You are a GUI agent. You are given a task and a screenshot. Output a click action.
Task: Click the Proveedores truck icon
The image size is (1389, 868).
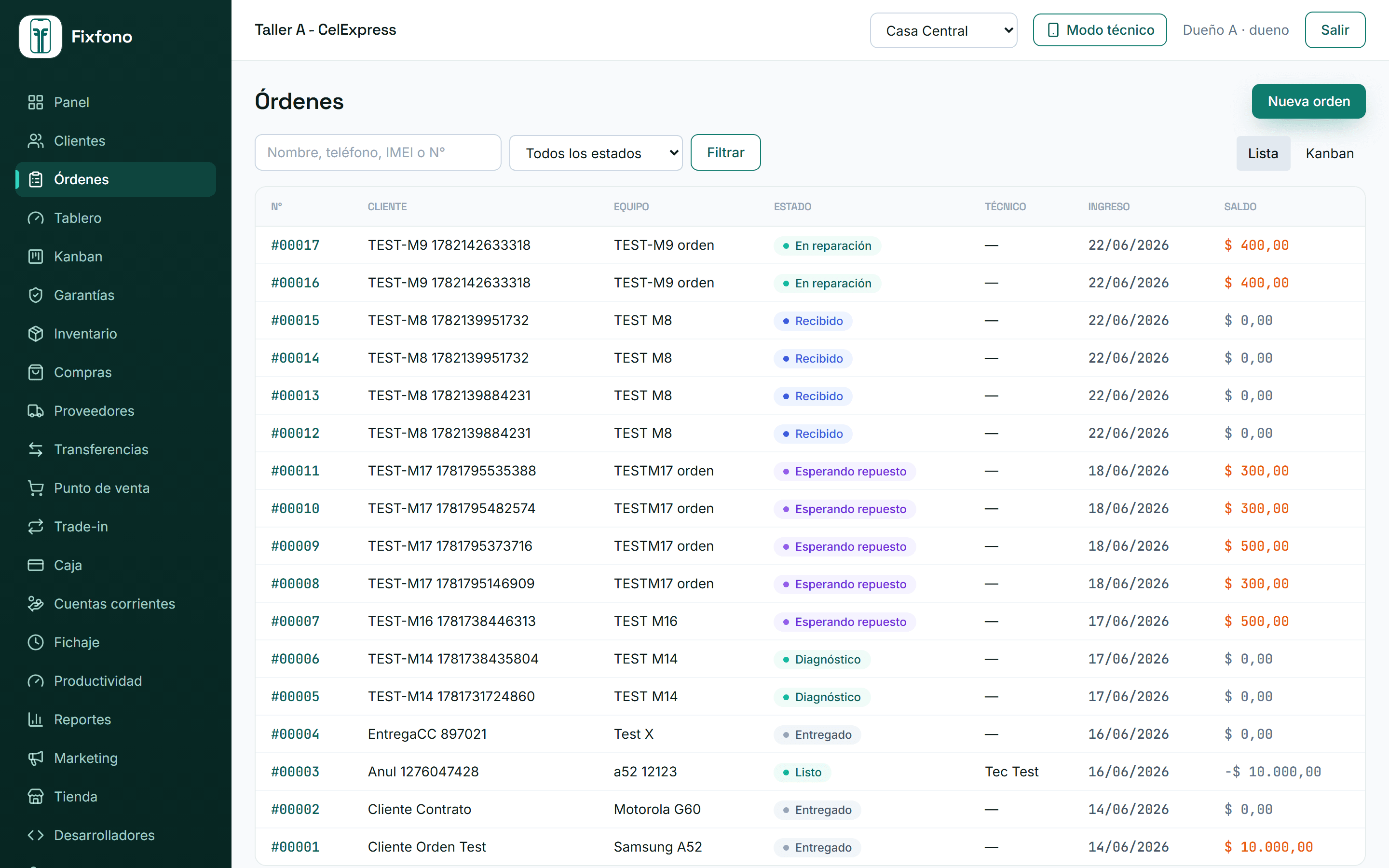[36, 410]
